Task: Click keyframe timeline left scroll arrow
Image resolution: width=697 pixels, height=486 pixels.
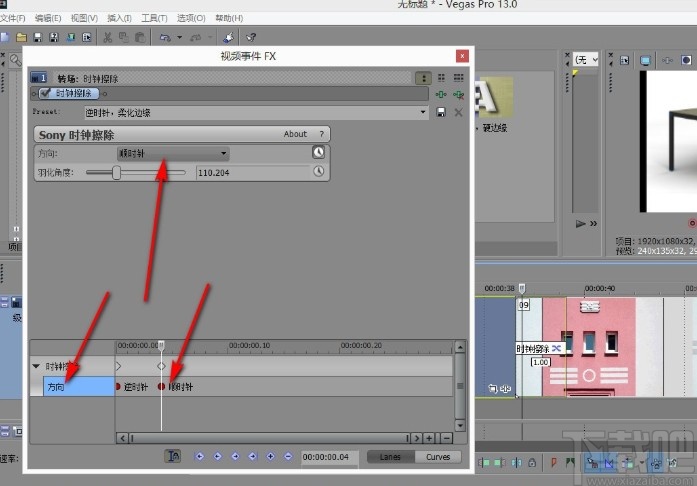Action: click(x=123, y=438)
